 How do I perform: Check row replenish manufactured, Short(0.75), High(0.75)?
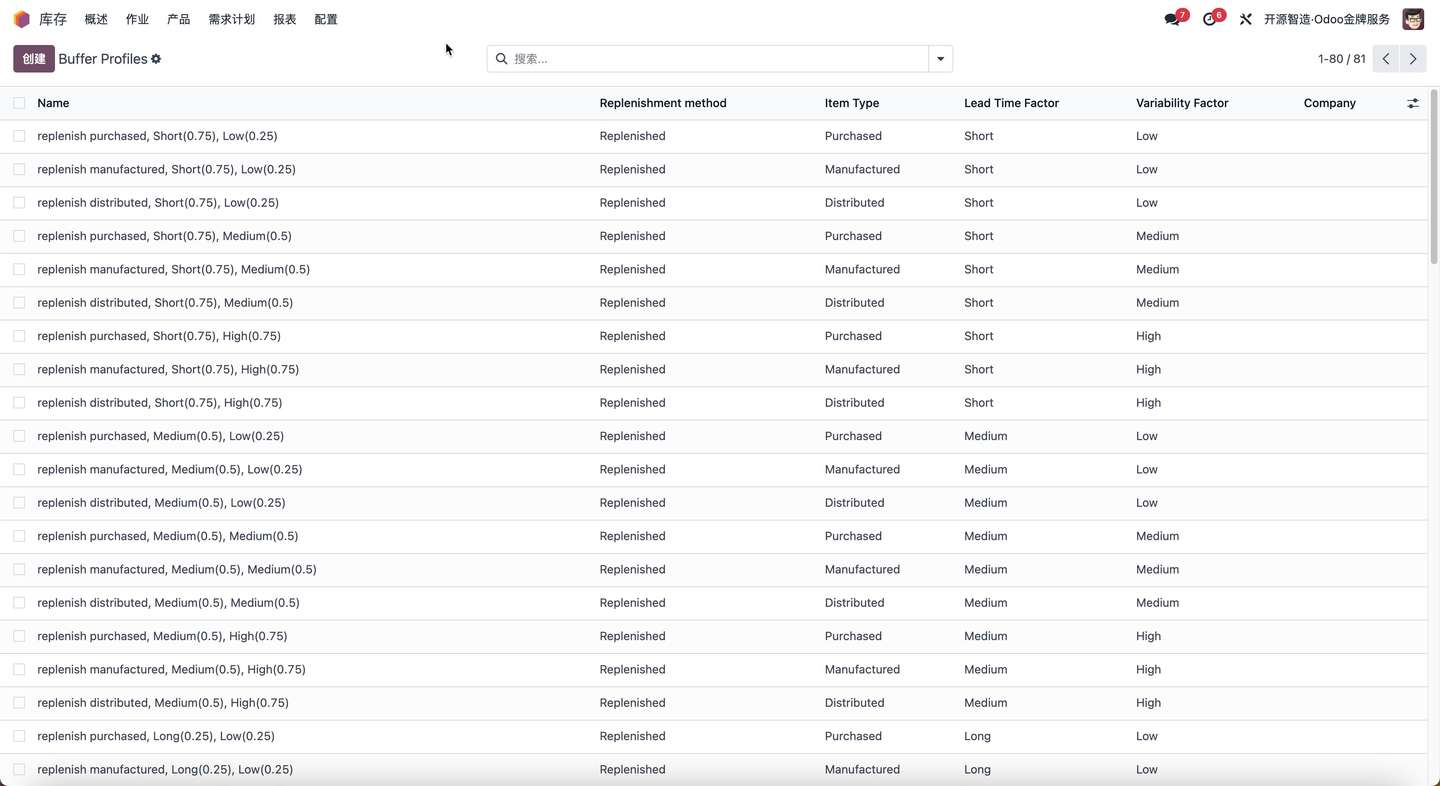(x=19, y=369)
